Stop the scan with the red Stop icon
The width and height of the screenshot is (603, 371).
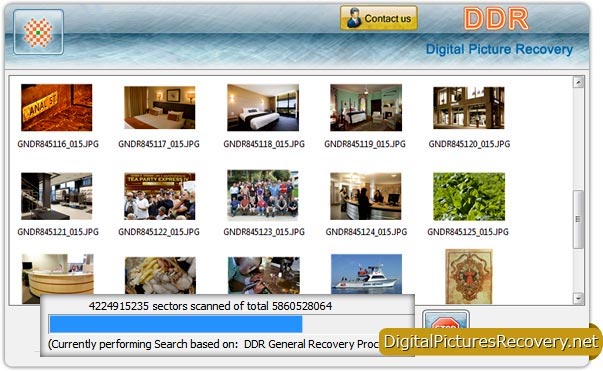pyautogui.click(x=446, y=319)
